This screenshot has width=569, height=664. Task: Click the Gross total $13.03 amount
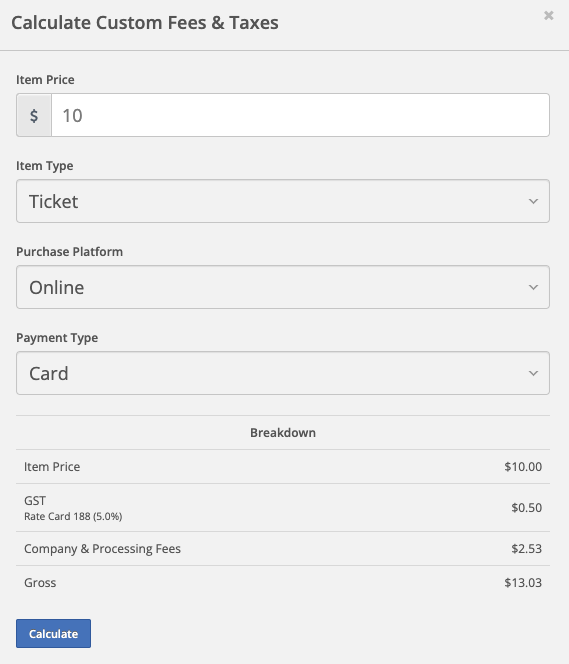click(523, 583)
